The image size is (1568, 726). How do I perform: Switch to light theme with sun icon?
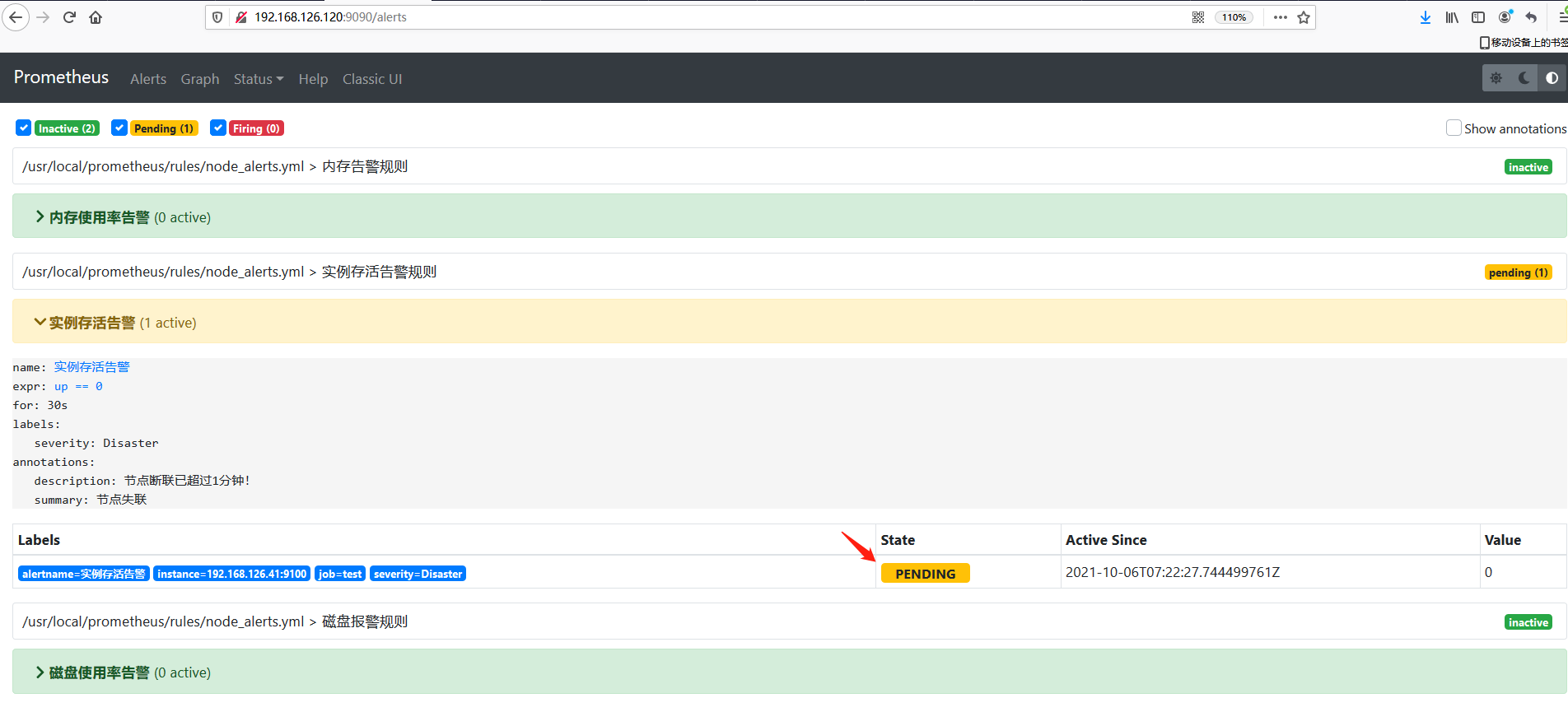tap(1496, 78)
